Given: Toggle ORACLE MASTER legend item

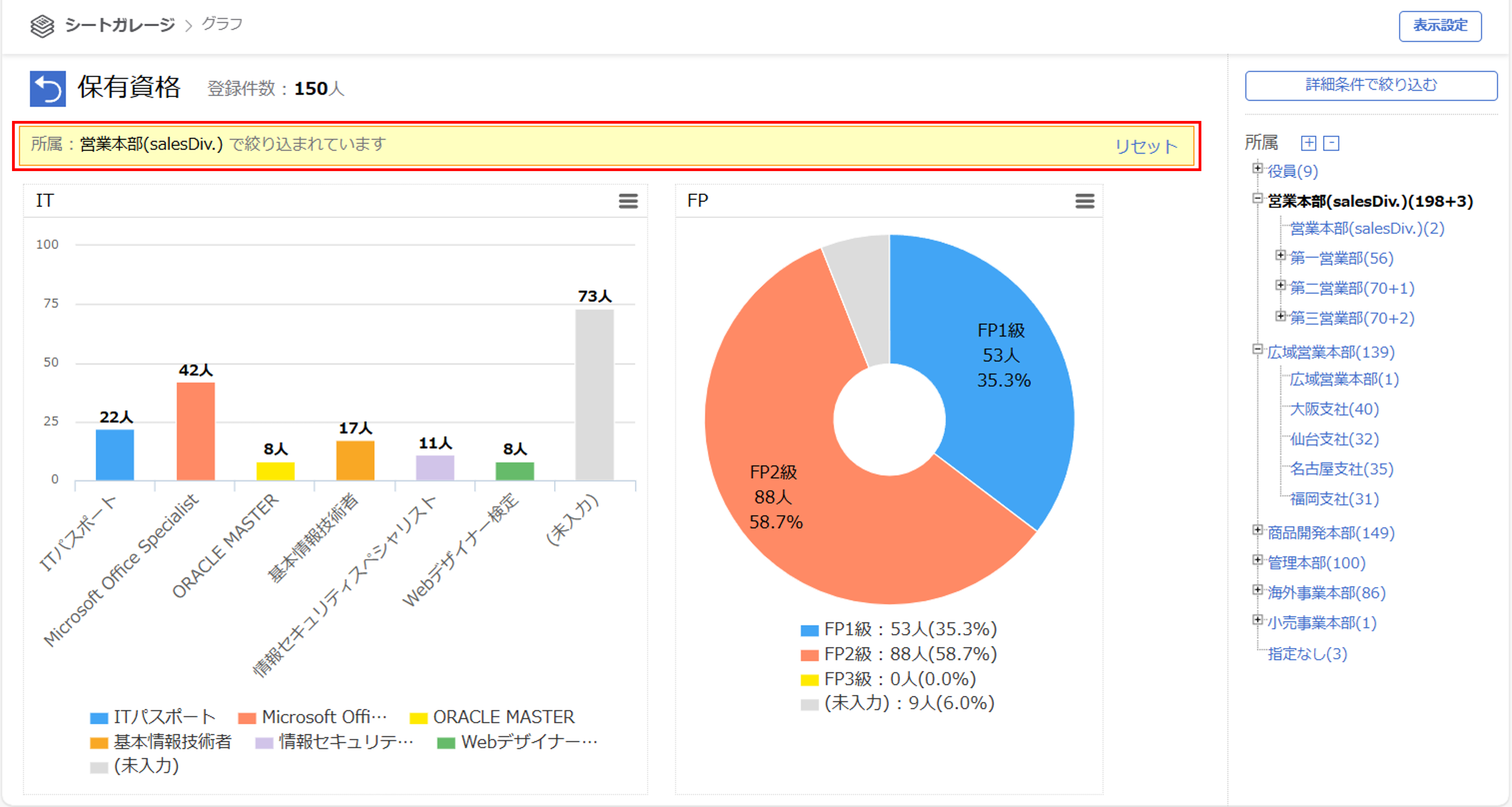Looking at the screenshot, I should pyautogui.click(x=492, y=717).
